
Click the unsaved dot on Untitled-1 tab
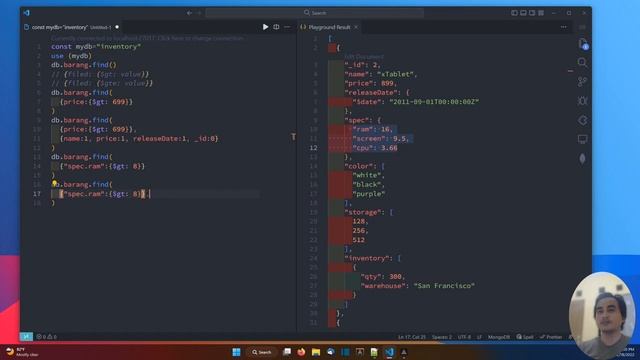[x=117, y=27]
